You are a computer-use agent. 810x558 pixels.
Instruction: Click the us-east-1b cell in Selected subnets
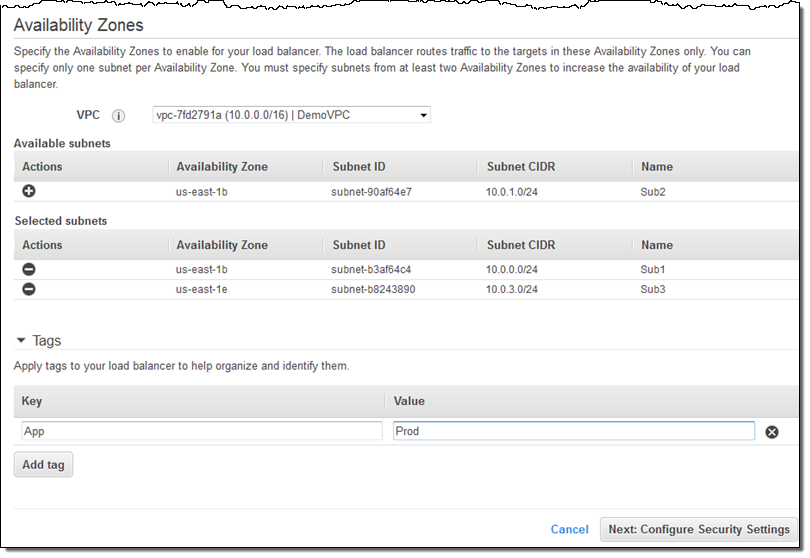[201, 269]
